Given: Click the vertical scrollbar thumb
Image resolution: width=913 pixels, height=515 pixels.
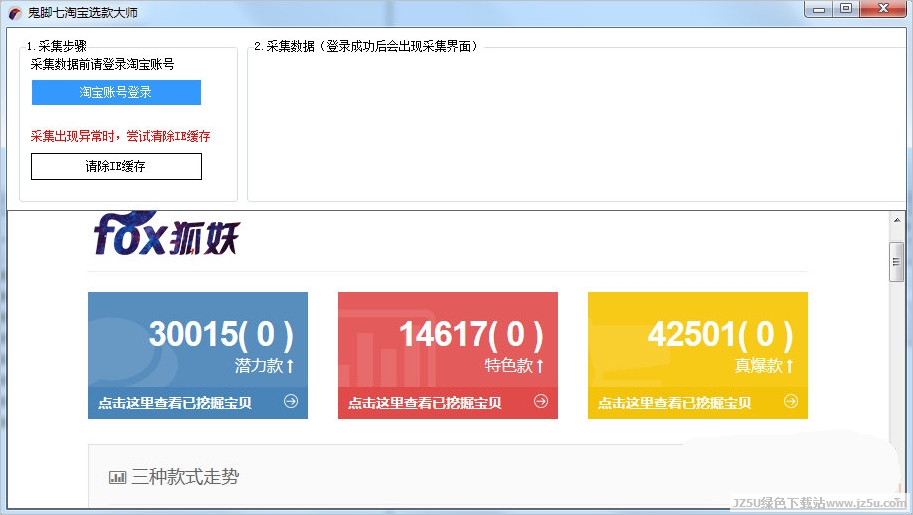Looking at the screenshot, I should (897, 262).
